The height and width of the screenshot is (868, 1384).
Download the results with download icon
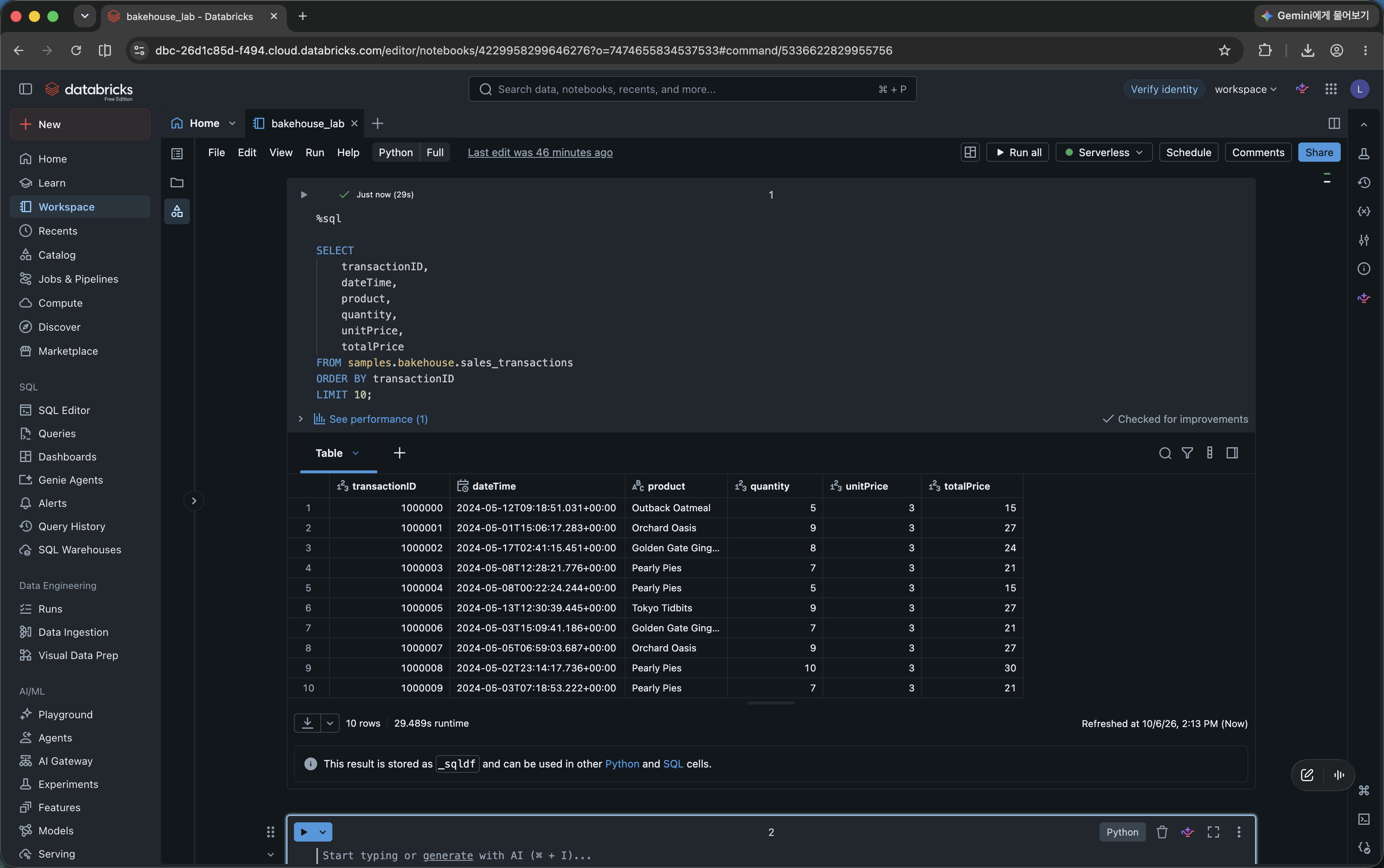pos(307,723)
